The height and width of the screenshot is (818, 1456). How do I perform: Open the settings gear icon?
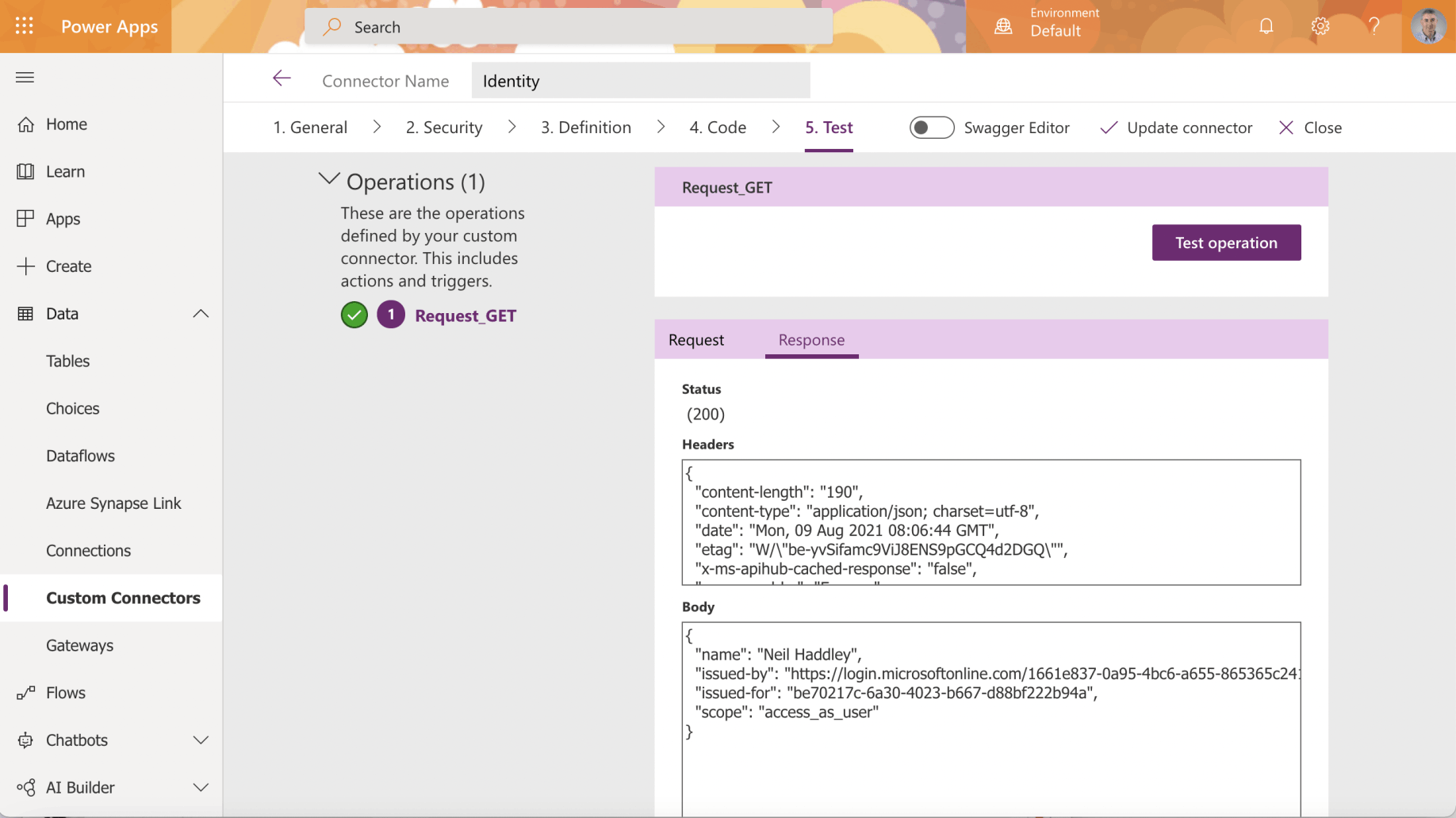[x=1320, y=26]
